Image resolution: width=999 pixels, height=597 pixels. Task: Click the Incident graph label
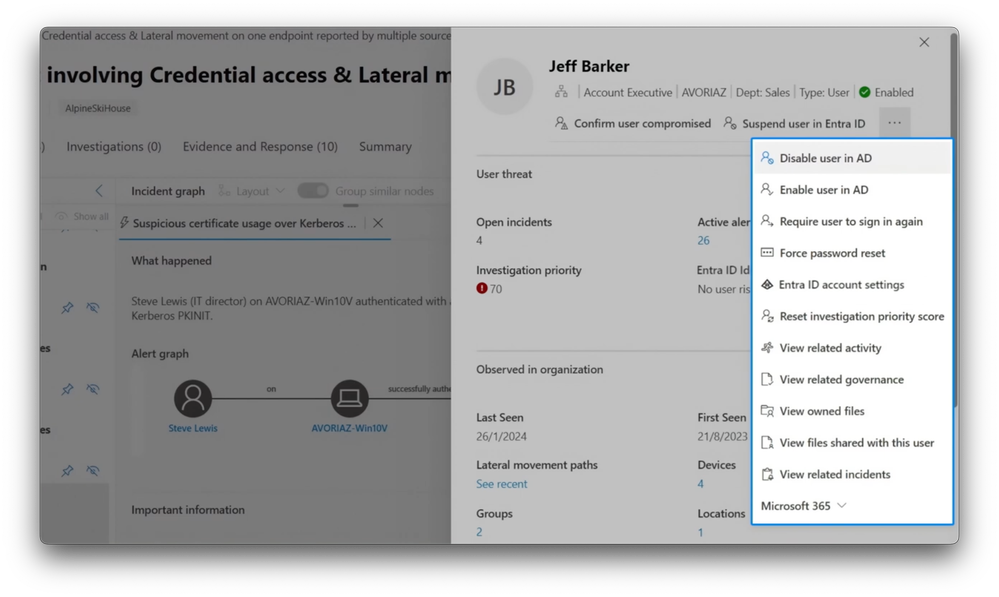click(x=168, y=191)
